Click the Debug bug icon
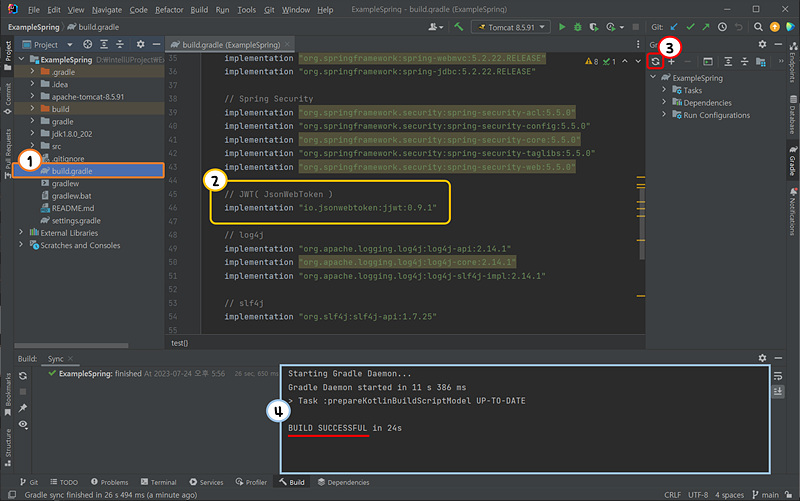This screenshot has width=800, height=501. point(578,27)
